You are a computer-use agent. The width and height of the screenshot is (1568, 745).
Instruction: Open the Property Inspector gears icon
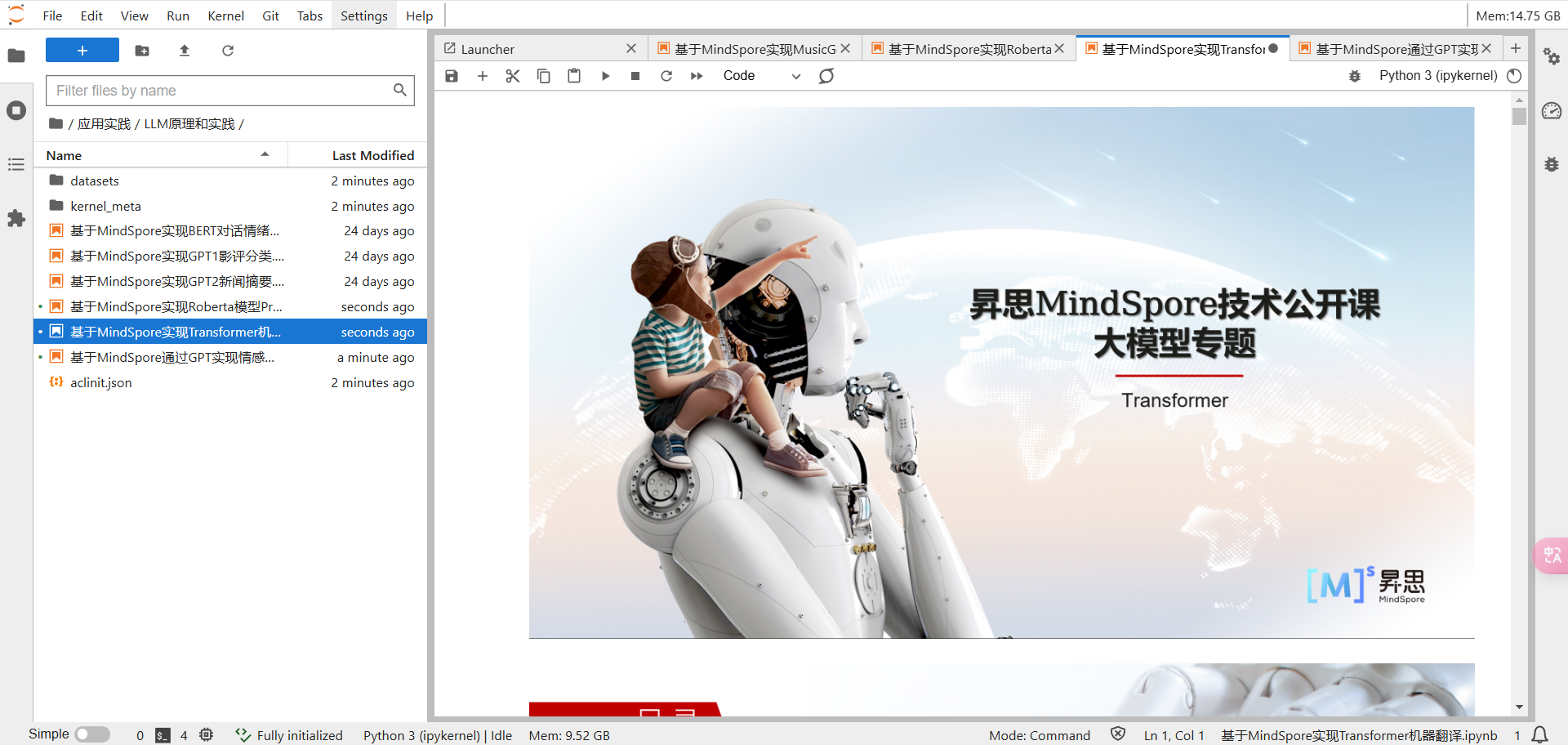[x=1552, y=56]
